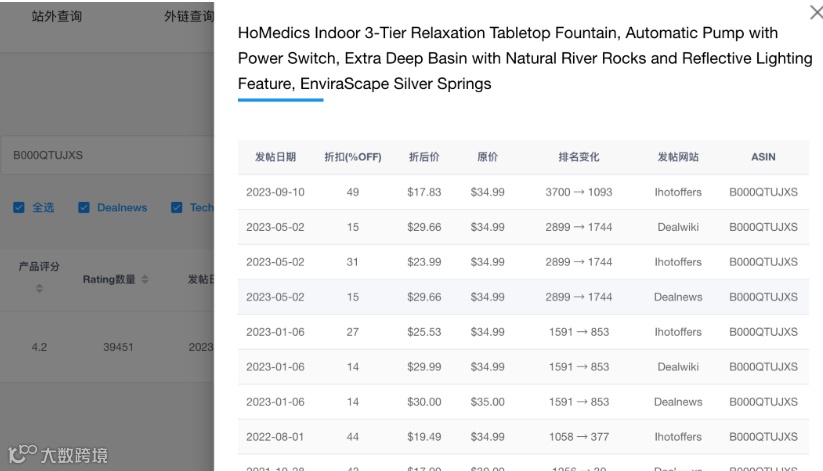Click the 发帖网站 column header
The width and height of the screenshot is (823, 471).
[x=678, y=157]
